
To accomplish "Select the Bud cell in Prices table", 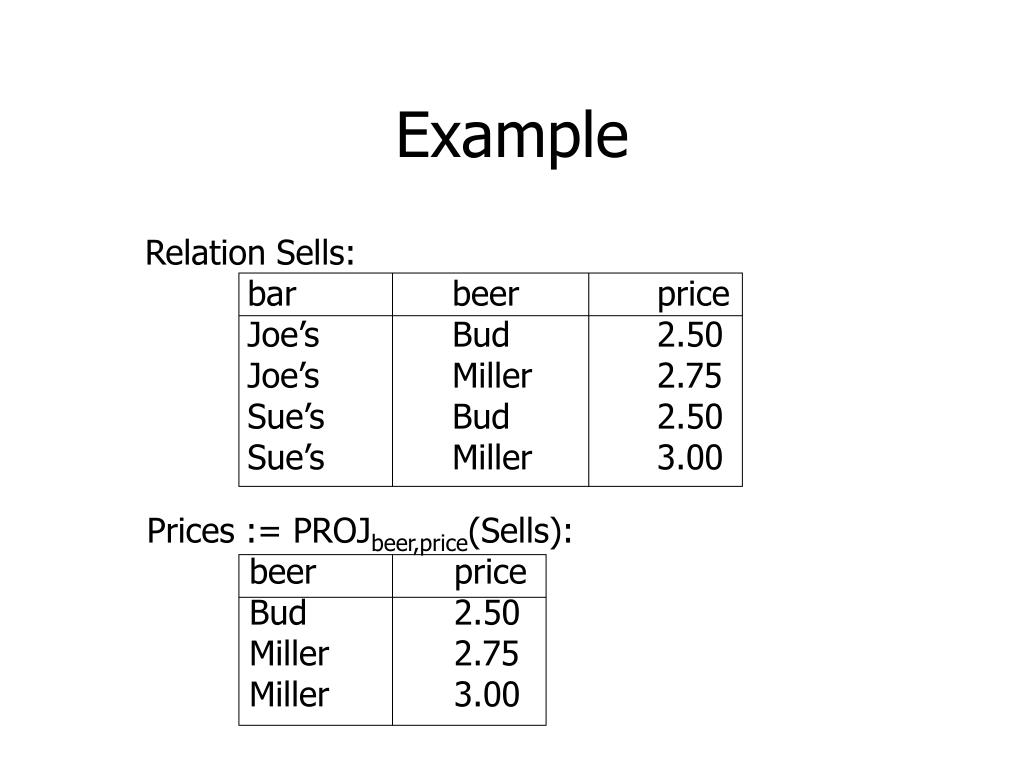I will (x=278, y=613).
